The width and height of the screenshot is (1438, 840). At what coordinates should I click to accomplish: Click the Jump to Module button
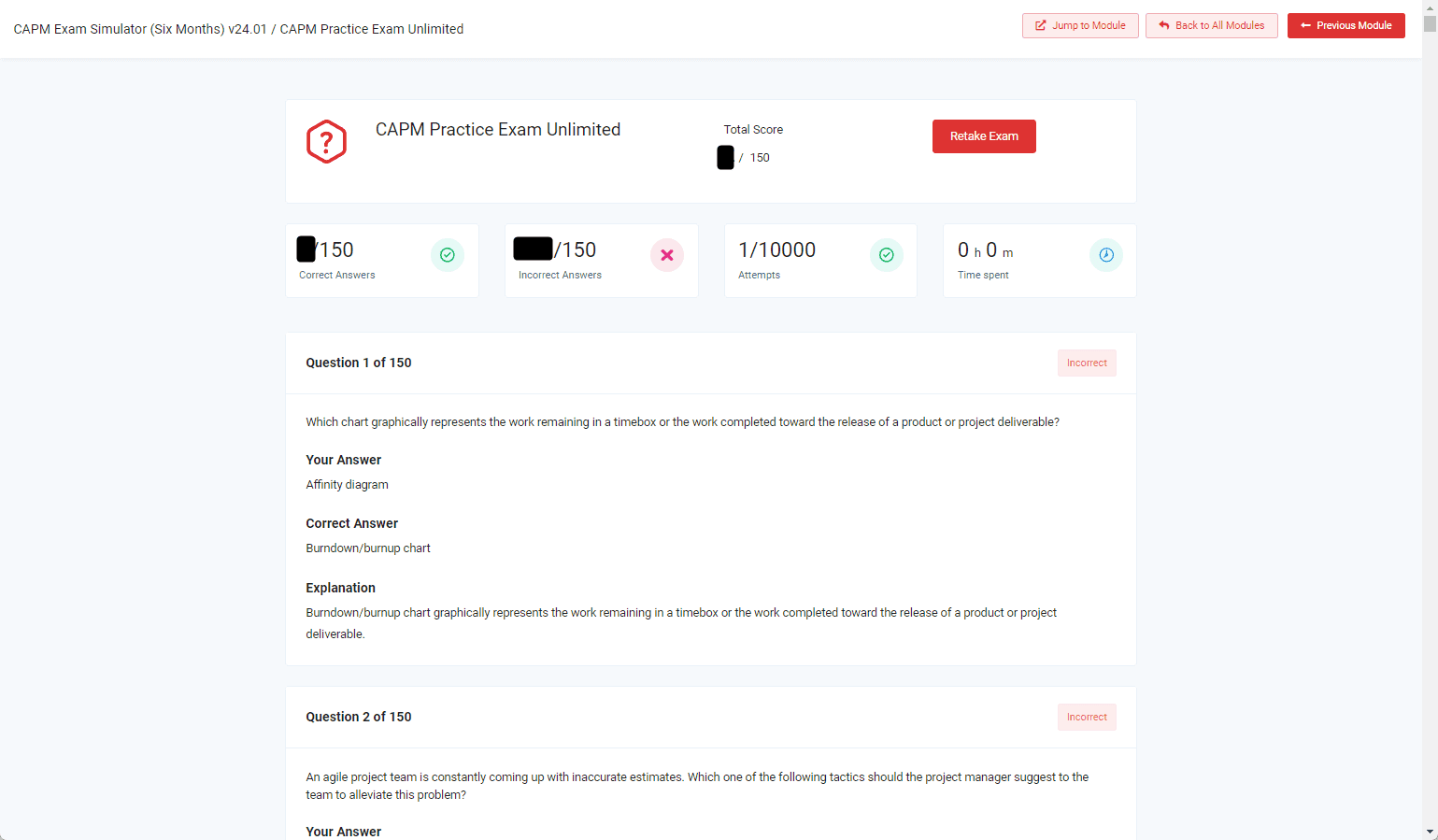1080,25
